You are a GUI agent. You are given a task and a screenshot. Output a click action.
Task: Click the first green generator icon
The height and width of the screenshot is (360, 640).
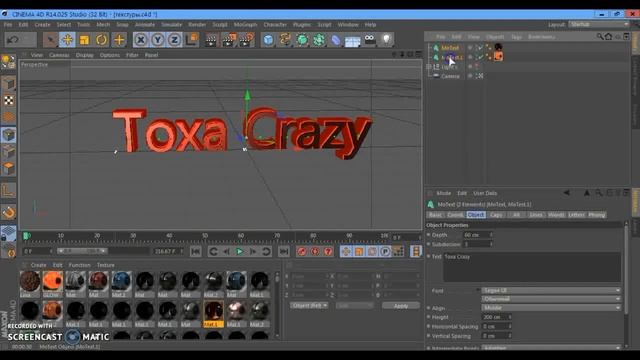(302, 40)
